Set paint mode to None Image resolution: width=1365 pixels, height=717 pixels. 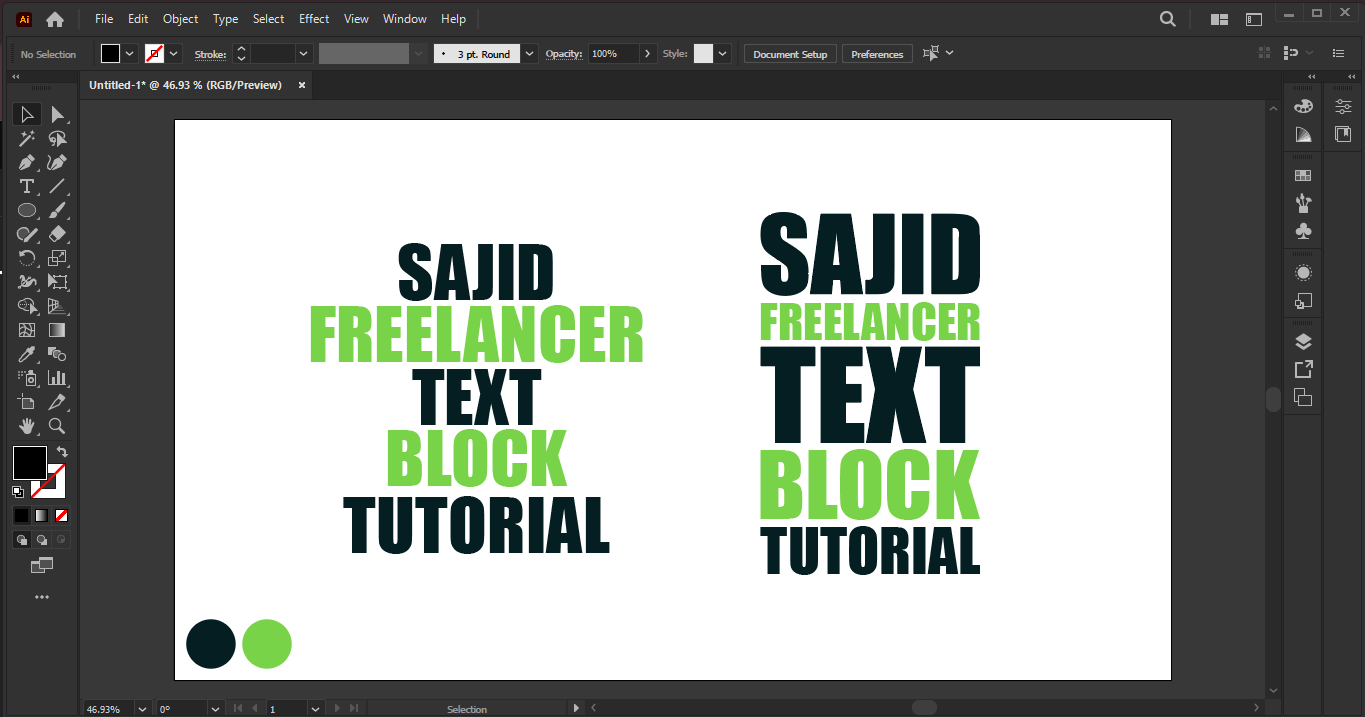(62, 515)
